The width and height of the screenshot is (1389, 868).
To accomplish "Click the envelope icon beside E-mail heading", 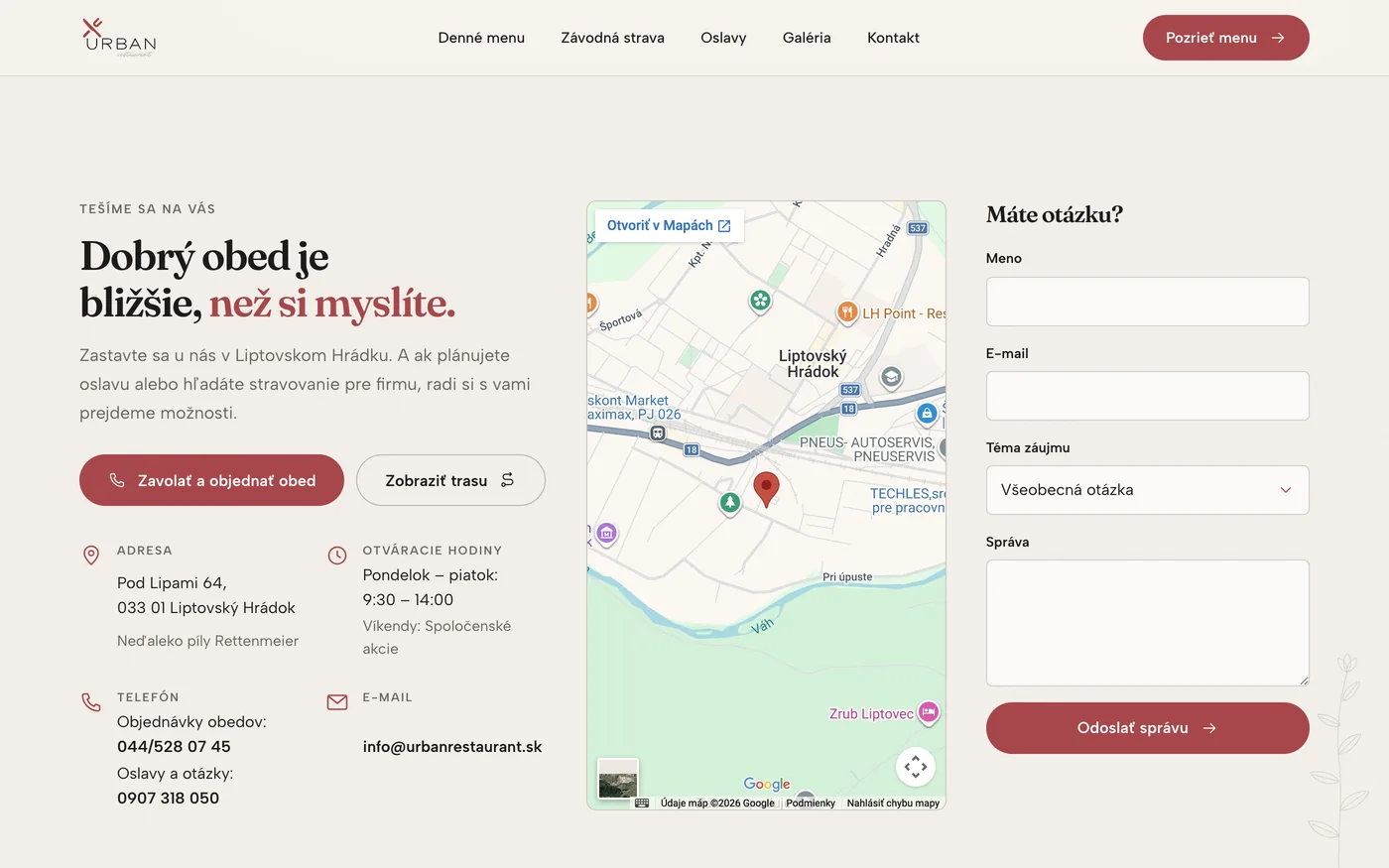I will pyautogui.click(x=337, y=702).
